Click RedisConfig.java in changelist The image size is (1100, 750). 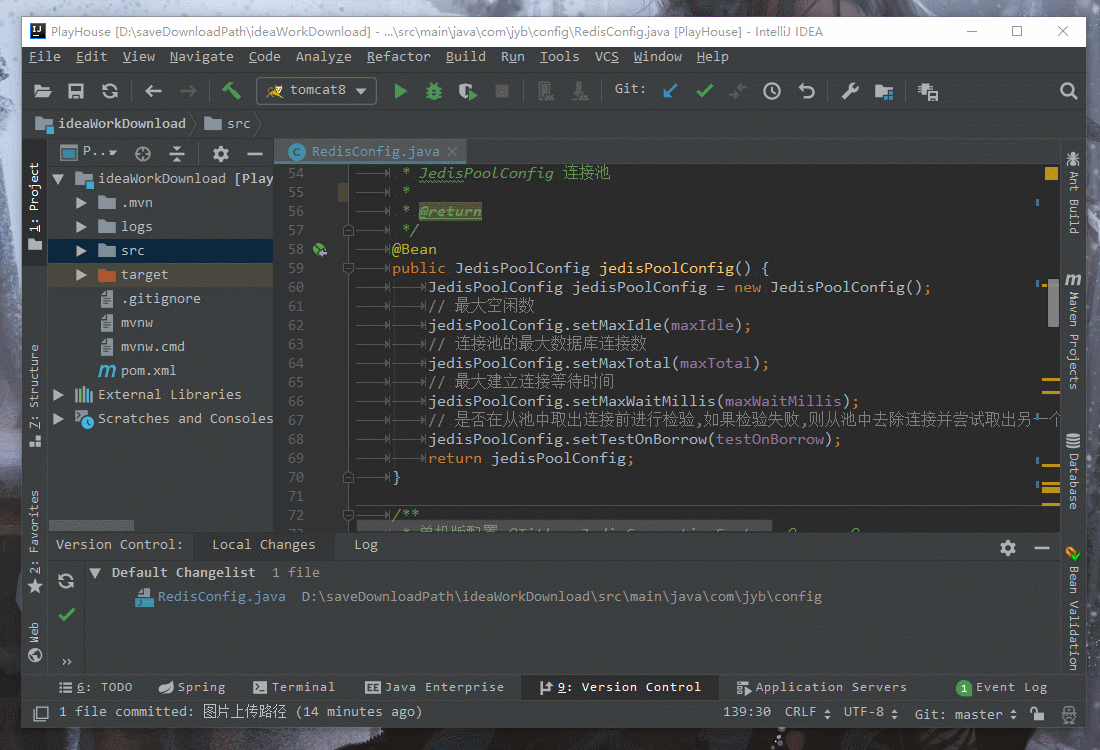[221, 596]
